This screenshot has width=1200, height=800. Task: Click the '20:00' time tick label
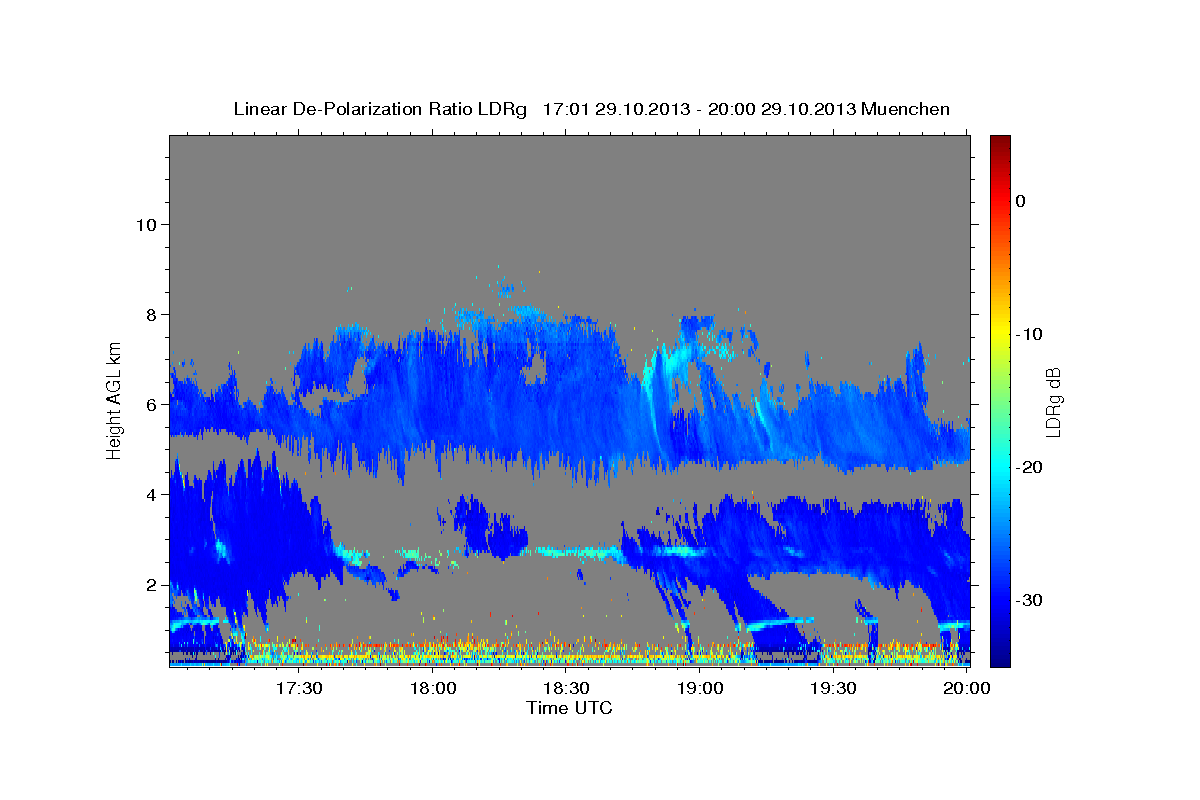point(967,688)
